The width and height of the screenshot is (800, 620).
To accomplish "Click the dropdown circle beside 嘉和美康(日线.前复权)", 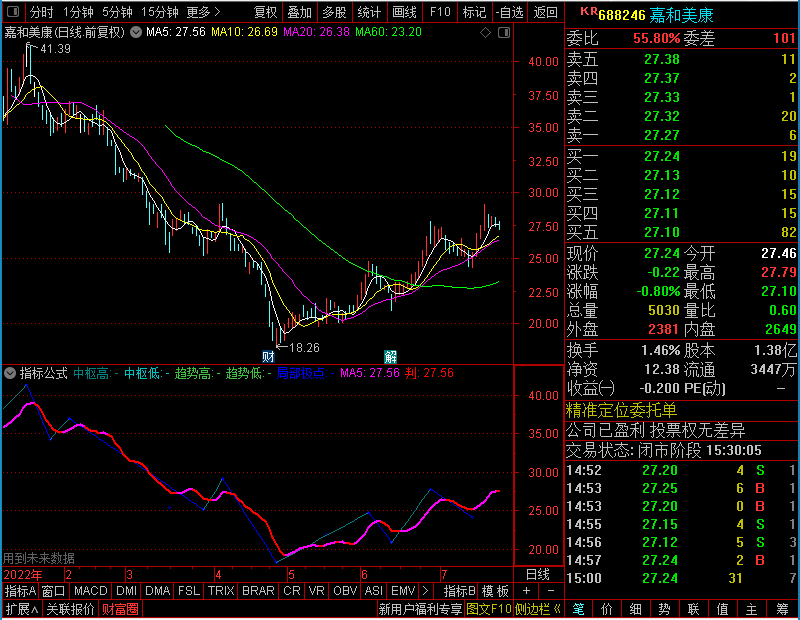I will coord(136,32).
